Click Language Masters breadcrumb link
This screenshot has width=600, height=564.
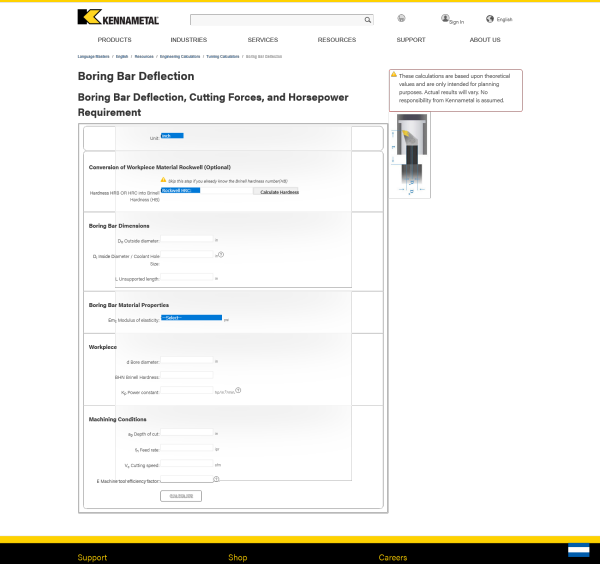[x=93, y=57]
